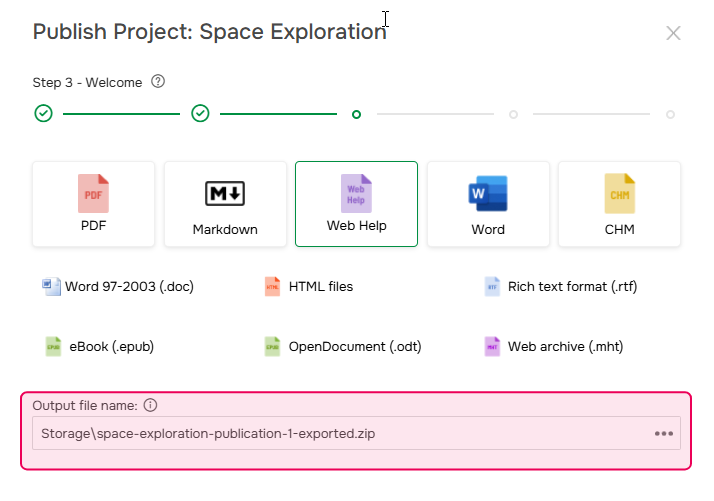714x501 pixels.
Task: Select Rich text format (.rtf)
Action: point(561,286)
